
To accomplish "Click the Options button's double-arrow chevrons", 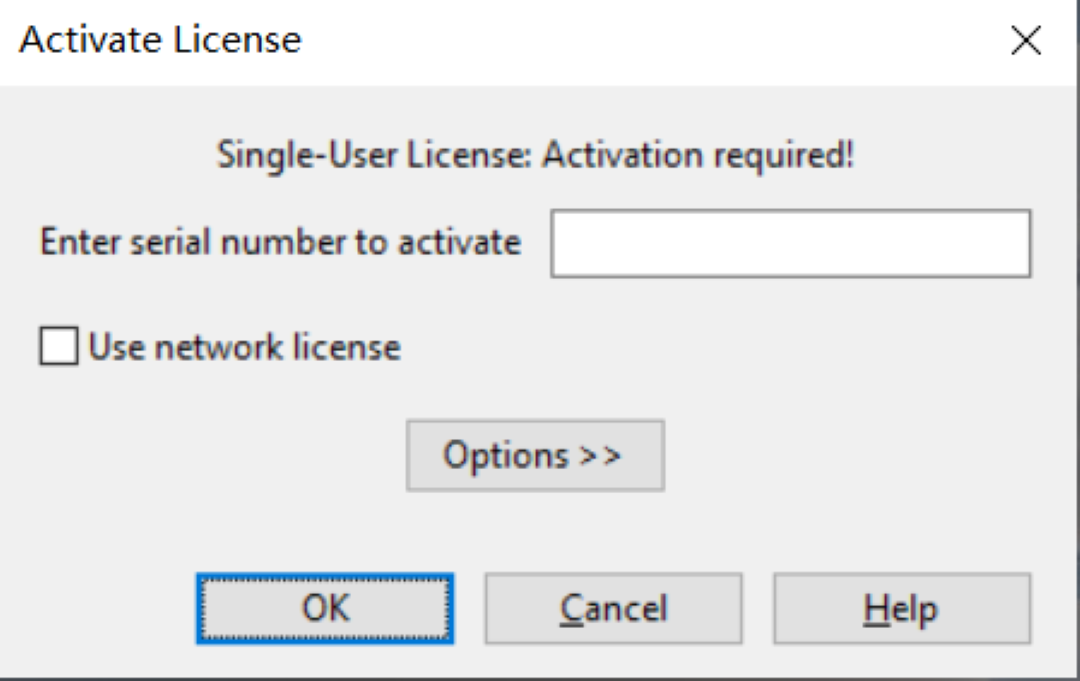I will click(x=600, y=457).
